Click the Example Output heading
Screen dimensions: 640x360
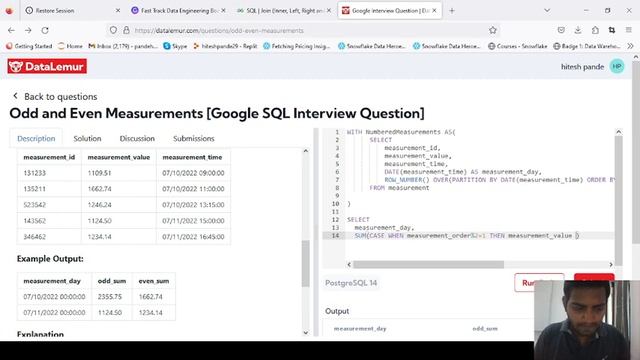click(x=50, y=259)
